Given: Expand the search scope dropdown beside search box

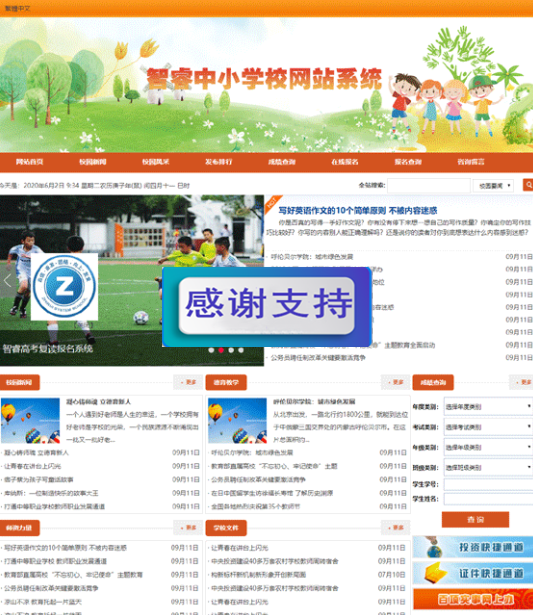Looking at the screenshot, I should 493,186.
